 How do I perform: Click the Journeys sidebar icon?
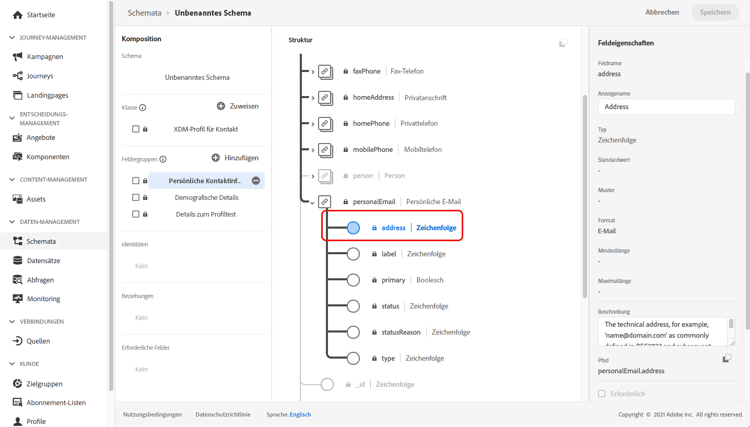[x=17, y=76]
